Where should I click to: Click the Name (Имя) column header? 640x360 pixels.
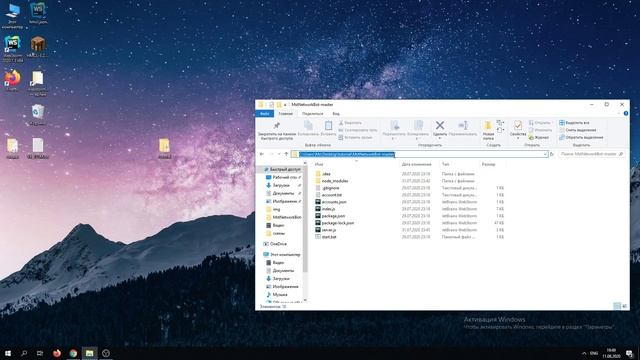point(319,164)
